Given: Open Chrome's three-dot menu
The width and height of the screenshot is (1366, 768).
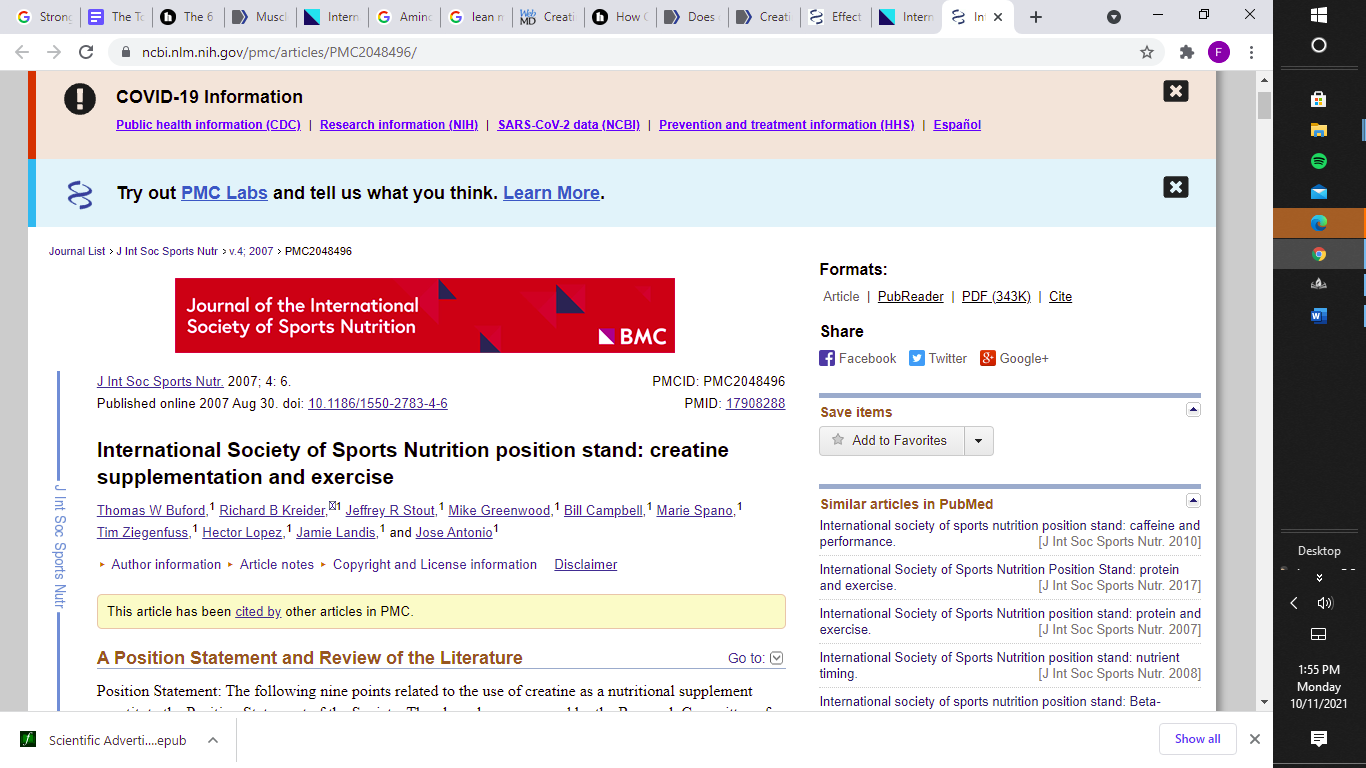Looking at the screenshot, I should point(1251,52).
